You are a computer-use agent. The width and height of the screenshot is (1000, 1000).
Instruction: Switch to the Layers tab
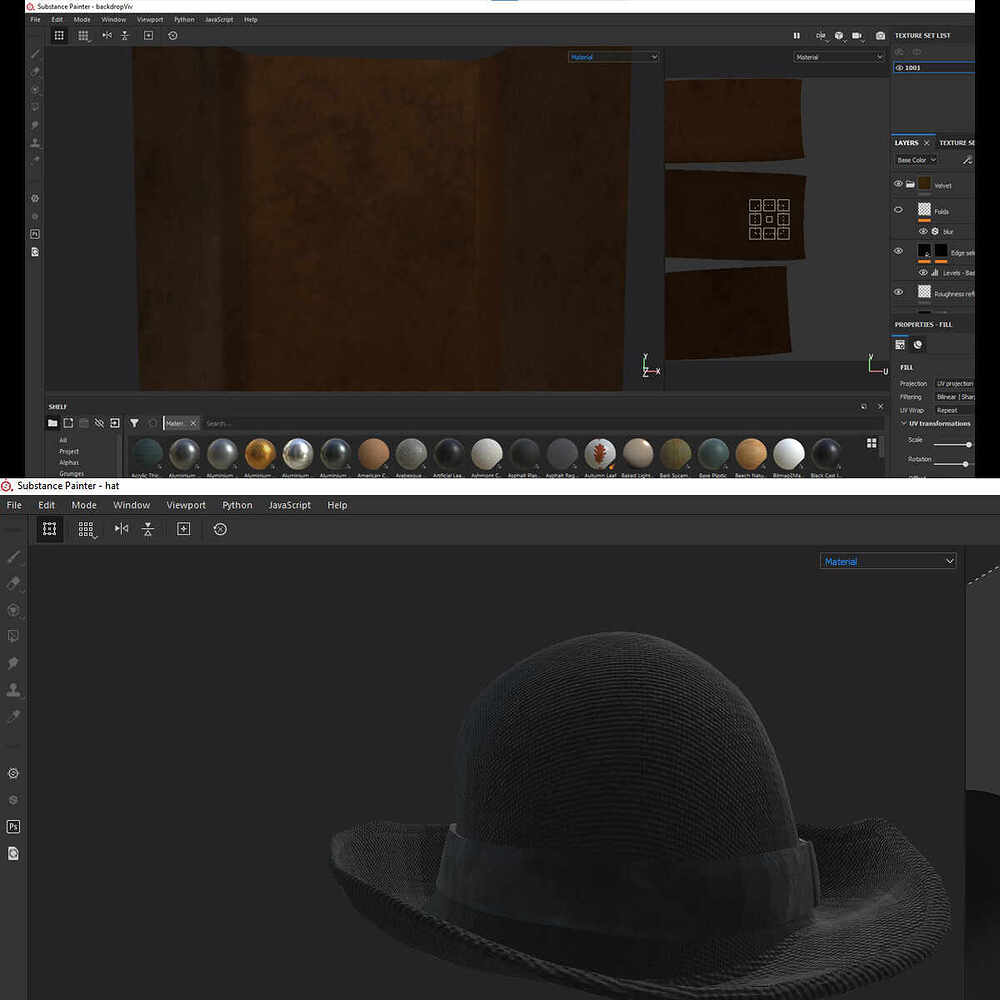click(906, 143)
